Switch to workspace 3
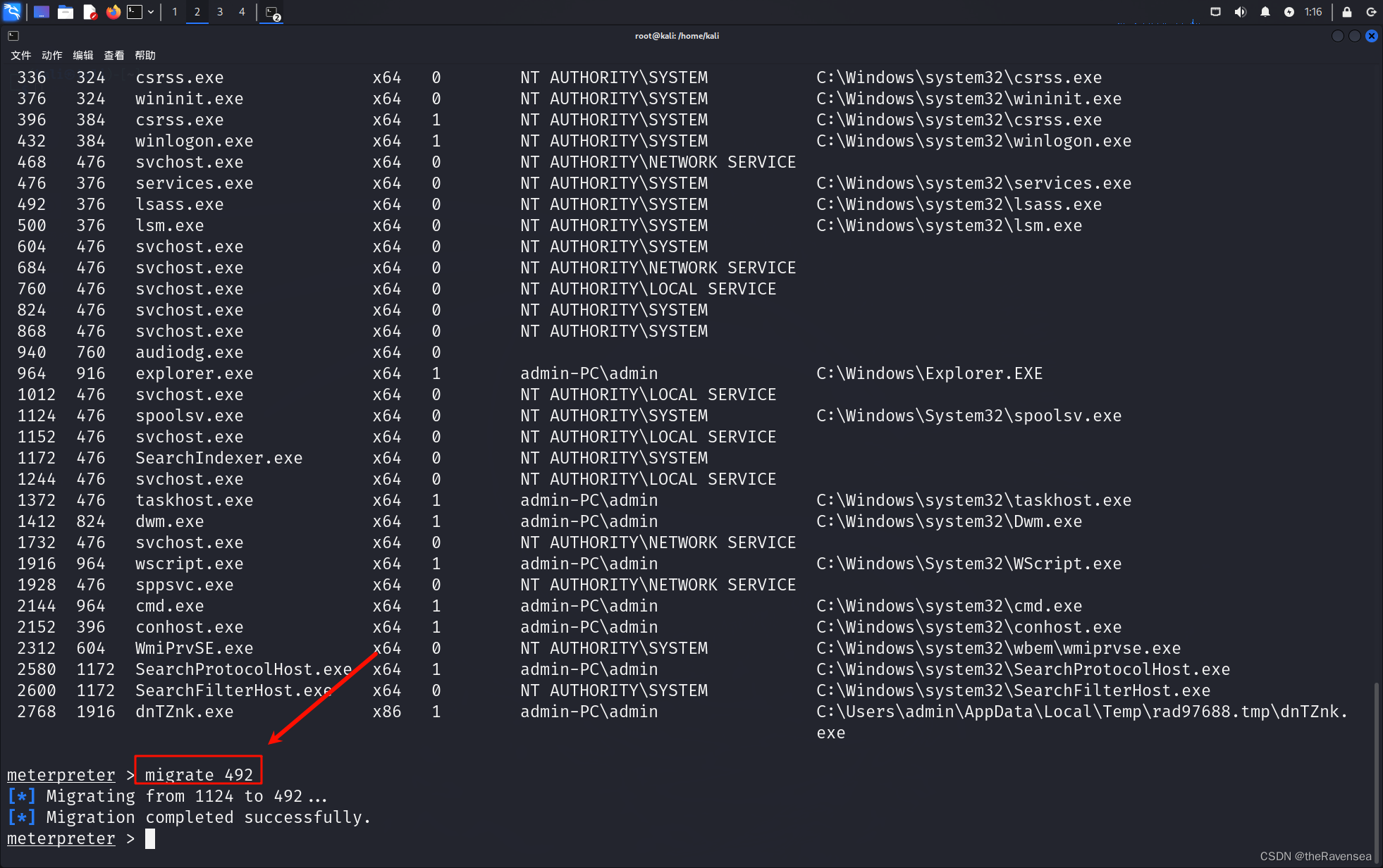The image size is (1383, 868). (220, 12)
